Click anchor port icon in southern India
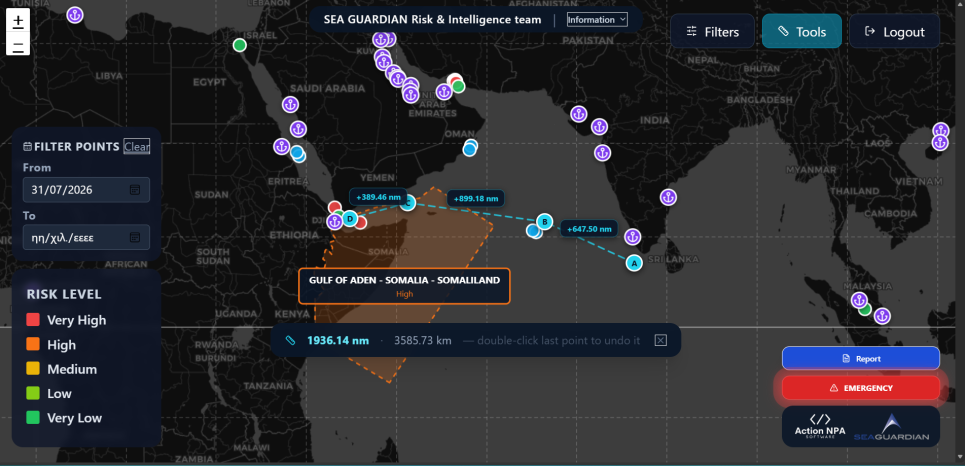The width and height of the screenshot is (965, 466). (632, 236)
